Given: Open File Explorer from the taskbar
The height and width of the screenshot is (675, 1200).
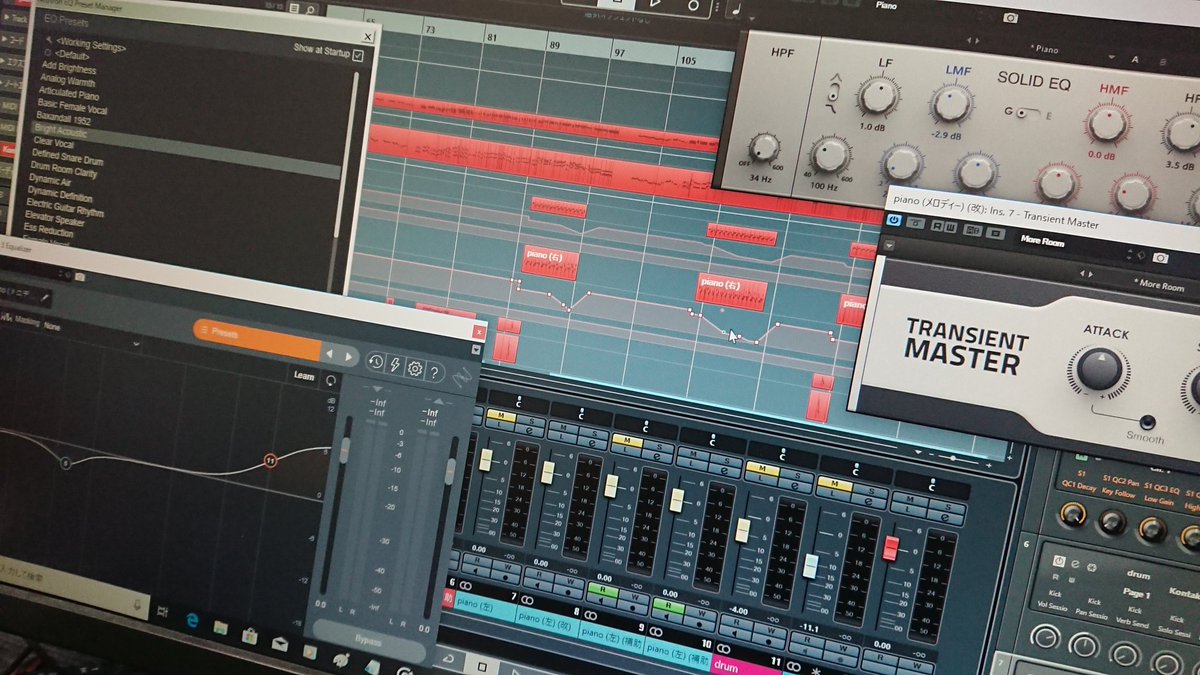Looking at the screenshot, I should 220,628.
